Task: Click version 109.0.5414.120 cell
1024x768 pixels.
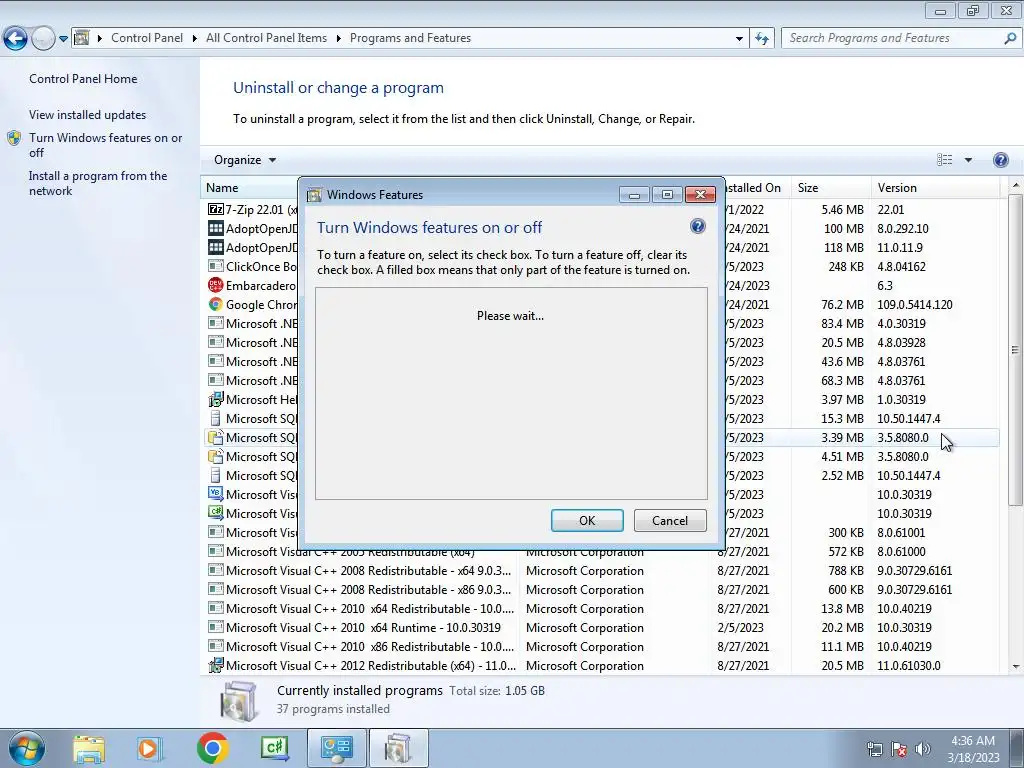Action: pos(914,305)
